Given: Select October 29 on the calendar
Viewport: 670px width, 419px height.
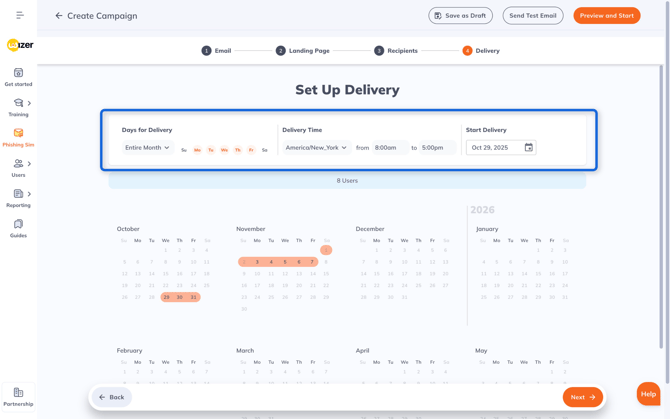Looking at the screenshot, I should tap(166, 297).
